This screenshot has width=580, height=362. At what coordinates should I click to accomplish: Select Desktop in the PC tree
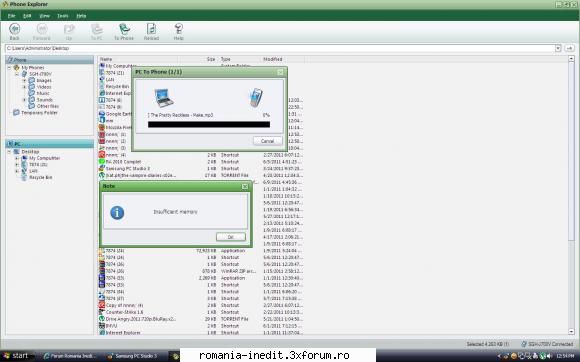pyautogui.click(x=26, y=152)
